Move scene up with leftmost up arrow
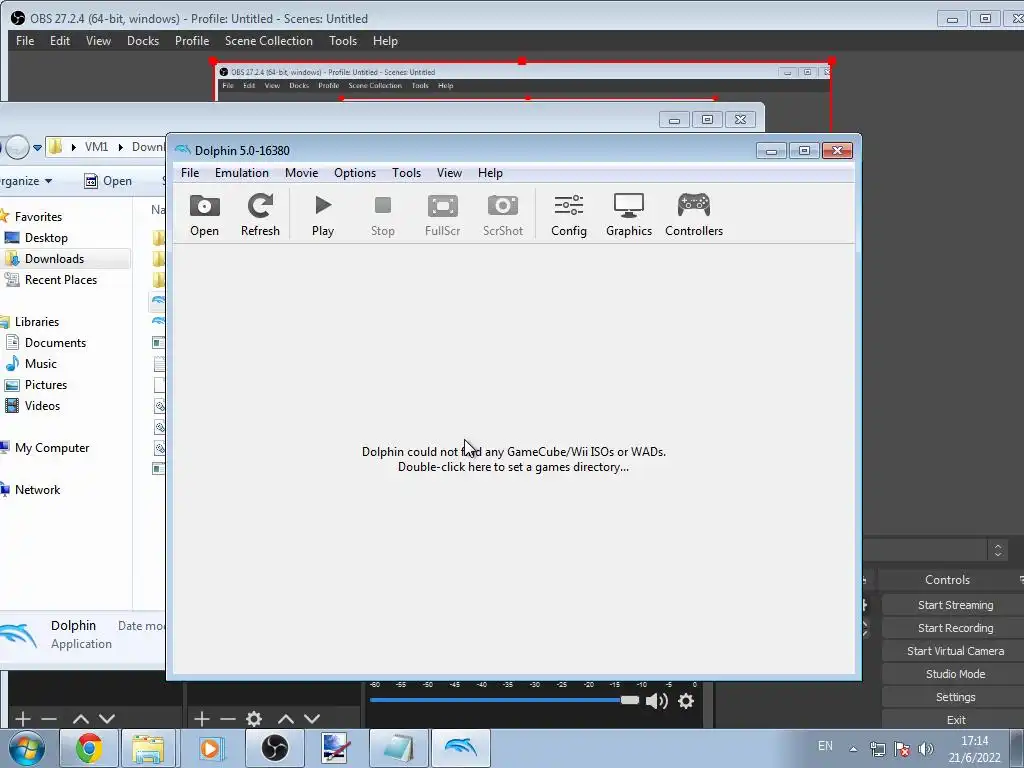The image size is (1024, 768). [x=80, y=719]
